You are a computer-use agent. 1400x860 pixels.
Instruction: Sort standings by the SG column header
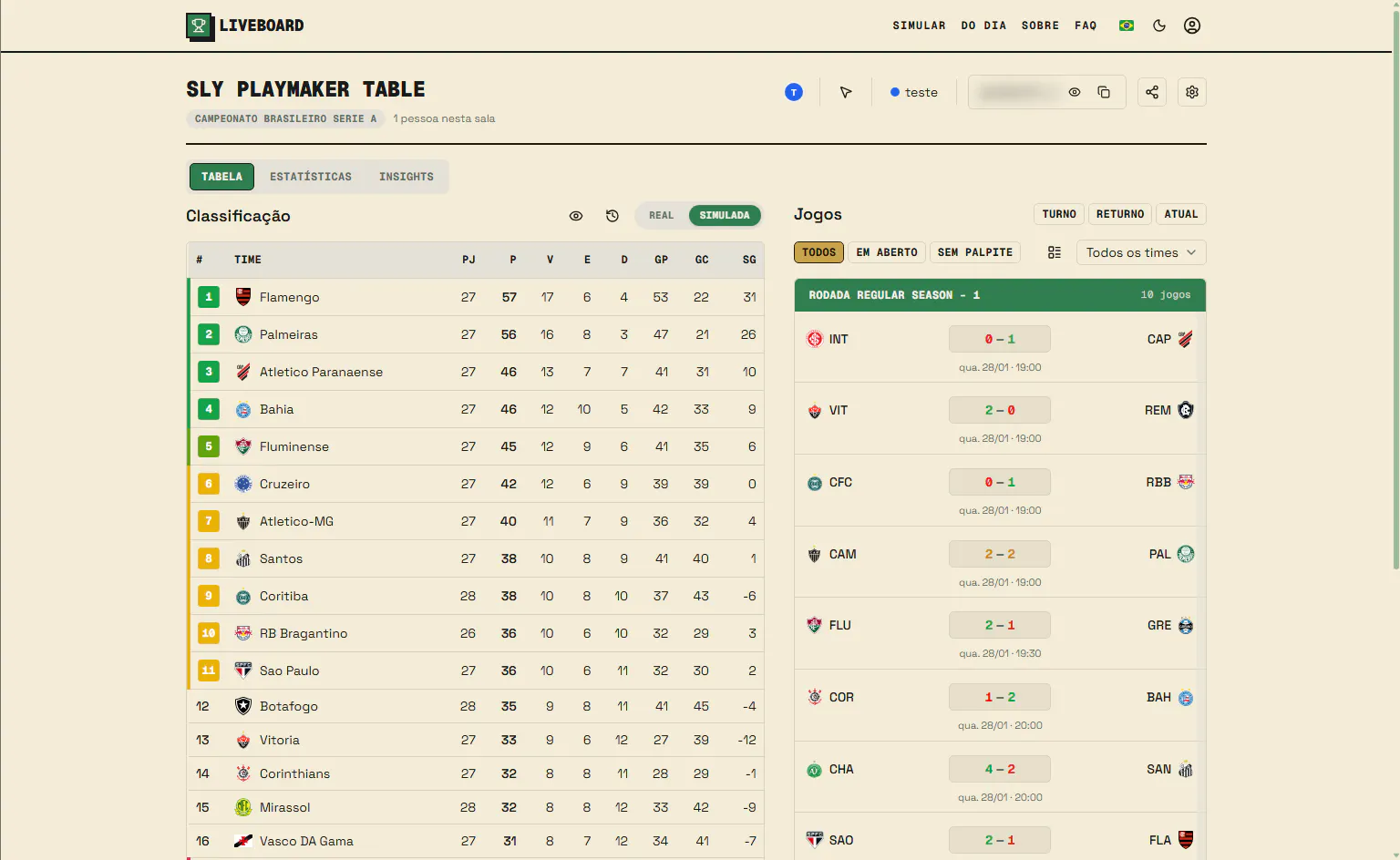749,260
